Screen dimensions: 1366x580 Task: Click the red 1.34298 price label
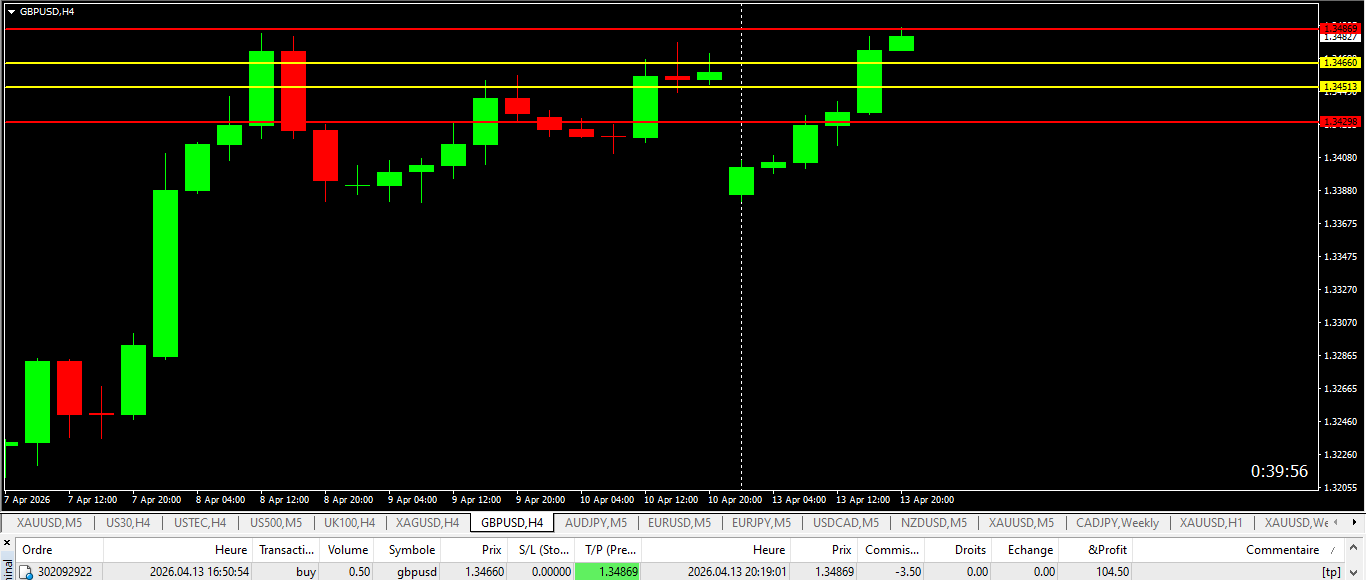click(x=1340, y=122)
